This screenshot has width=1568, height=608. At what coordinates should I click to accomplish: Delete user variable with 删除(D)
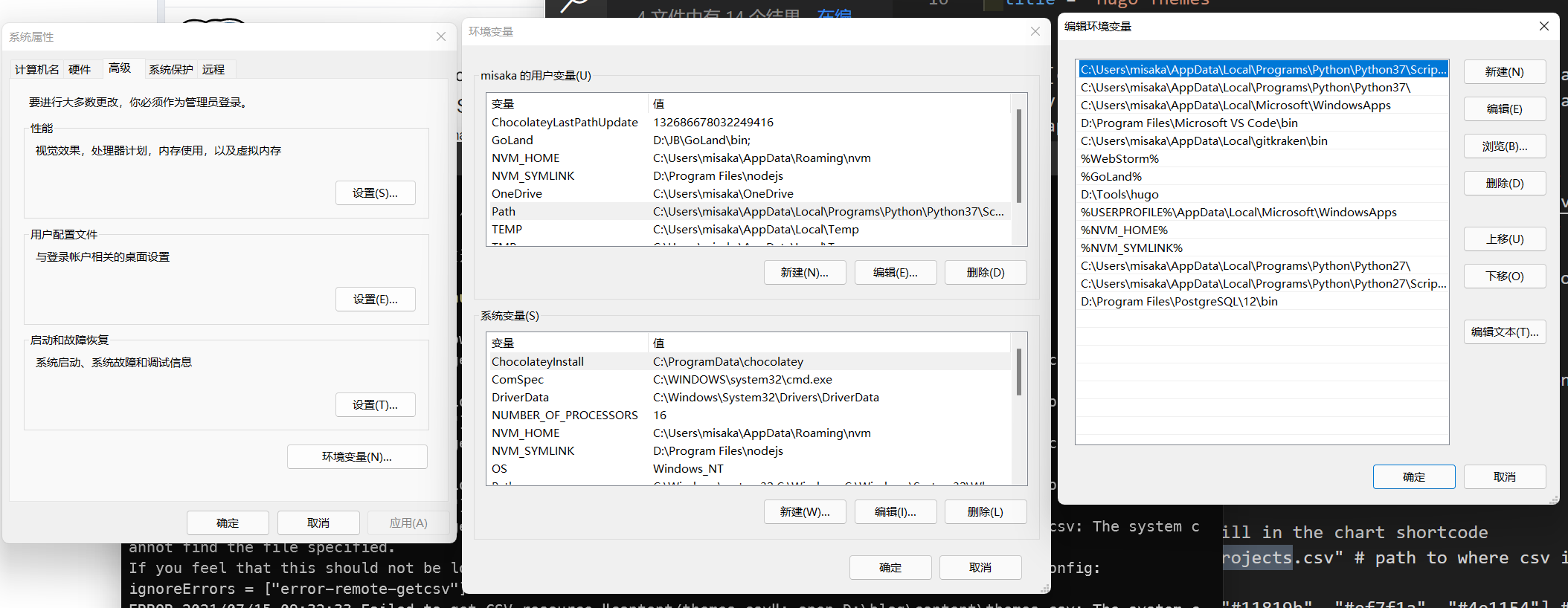click(986, 273)
